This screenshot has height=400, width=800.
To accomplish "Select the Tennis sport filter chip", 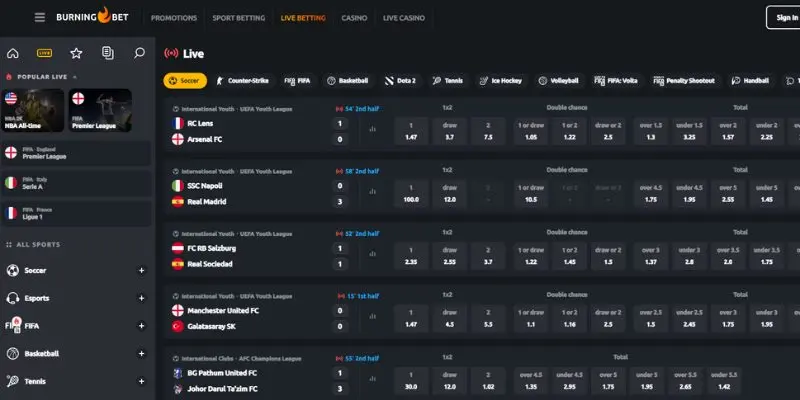I will [448, 81].
